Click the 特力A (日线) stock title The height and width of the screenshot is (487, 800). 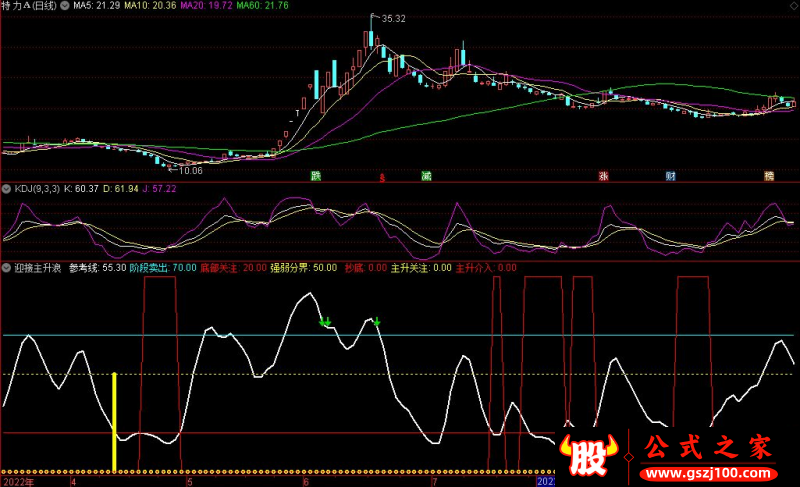point(30,6)
